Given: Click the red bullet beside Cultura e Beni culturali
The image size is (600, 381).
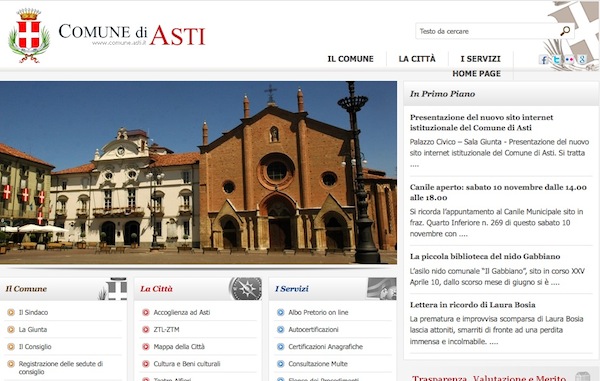Looking at the screenshot, I should click(x=146, y=364).
